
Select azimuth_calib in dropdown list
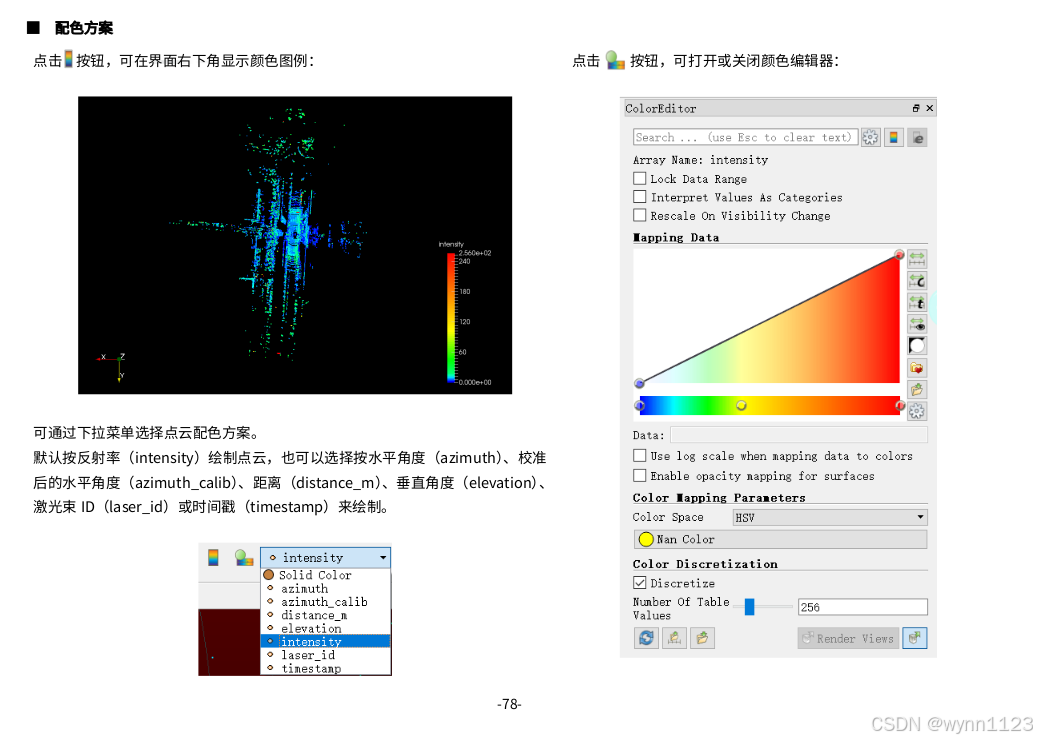324,602
